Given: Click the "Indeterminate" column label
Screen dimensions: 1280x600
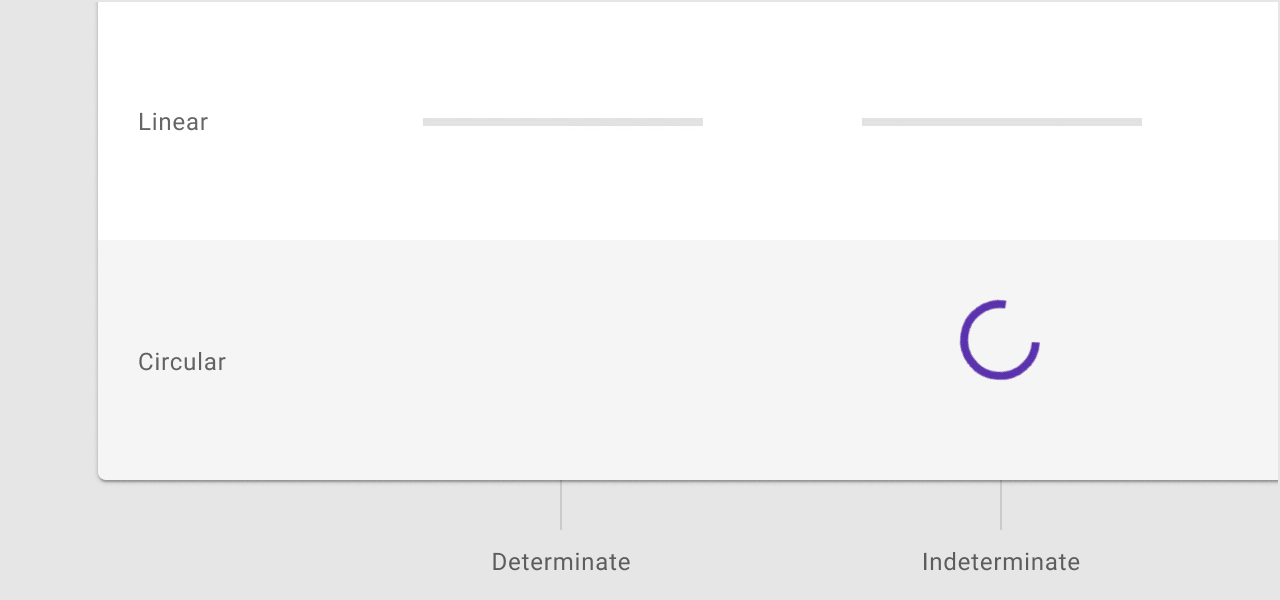Looking at the screenshot, I should pos(1000,562).
